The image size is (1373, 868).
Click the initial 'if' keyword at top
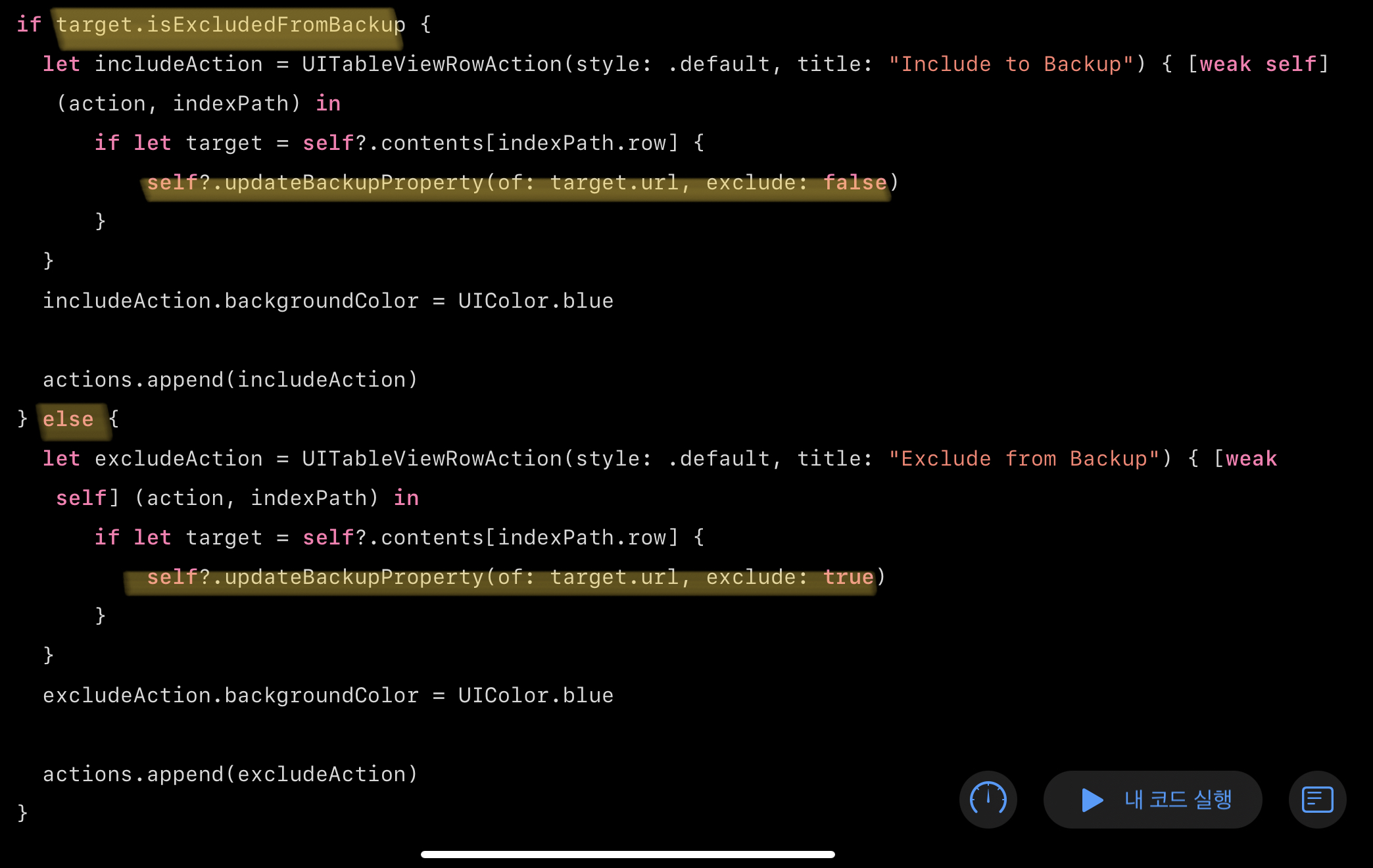pos(28,25)
